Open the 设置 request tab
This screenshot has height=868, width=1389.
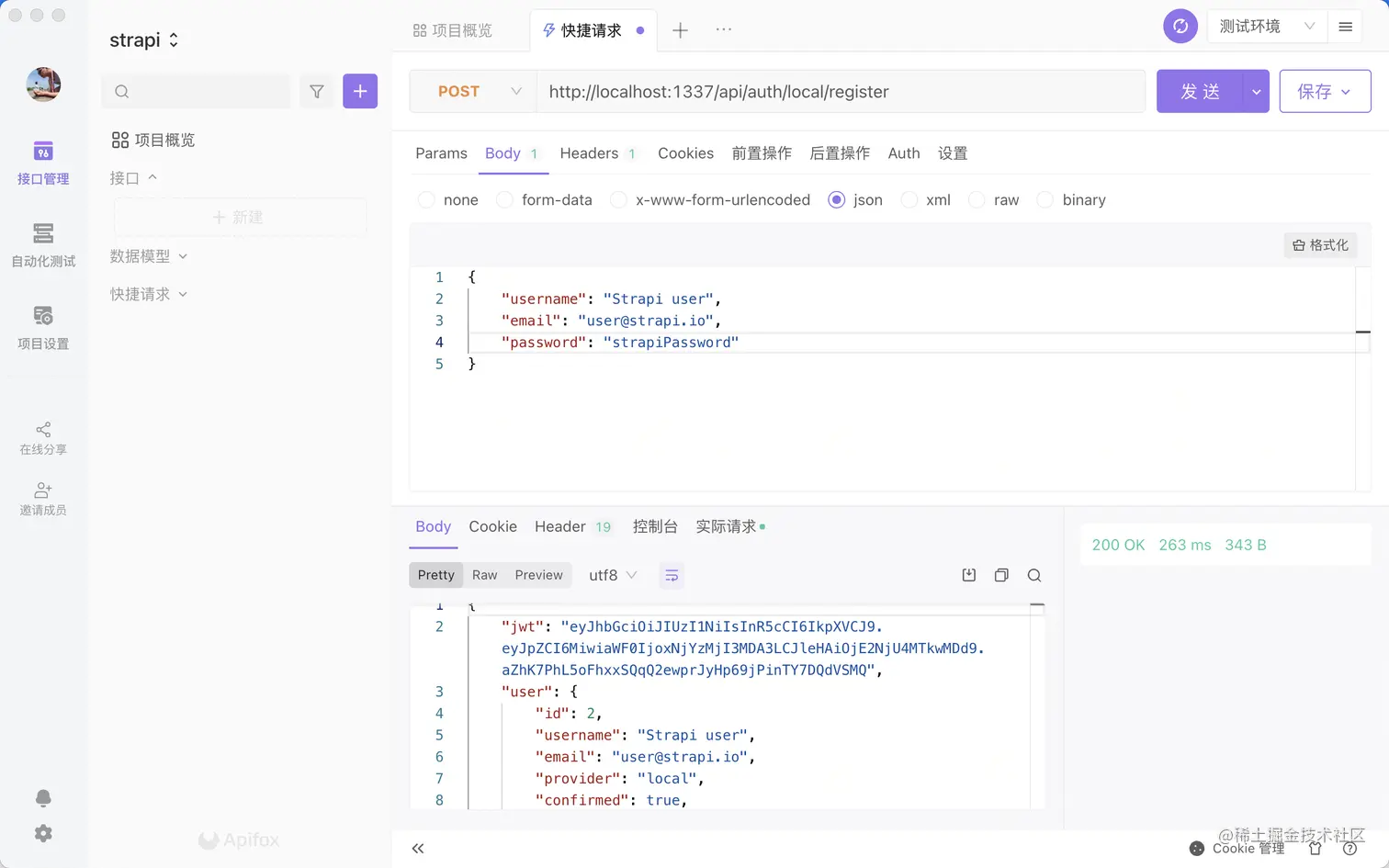point(953,153)
